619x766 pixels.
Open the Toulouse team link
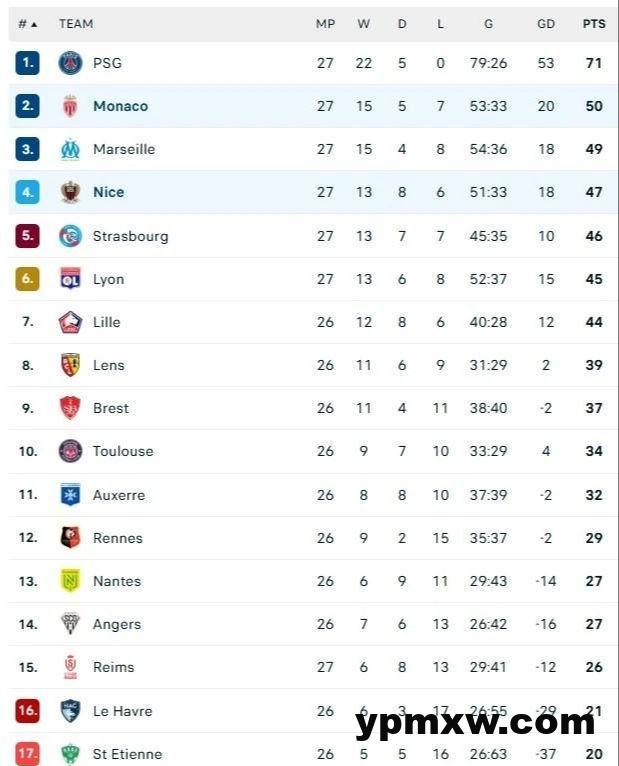(x=123, y=451)
